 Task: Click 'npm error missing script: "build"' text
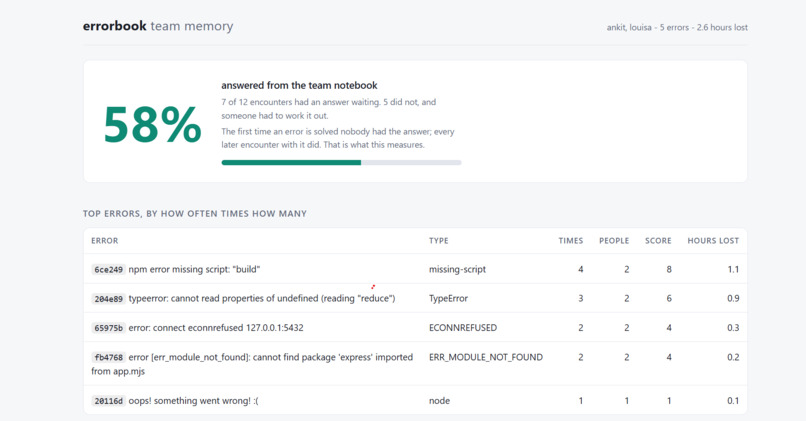[194, 269]
